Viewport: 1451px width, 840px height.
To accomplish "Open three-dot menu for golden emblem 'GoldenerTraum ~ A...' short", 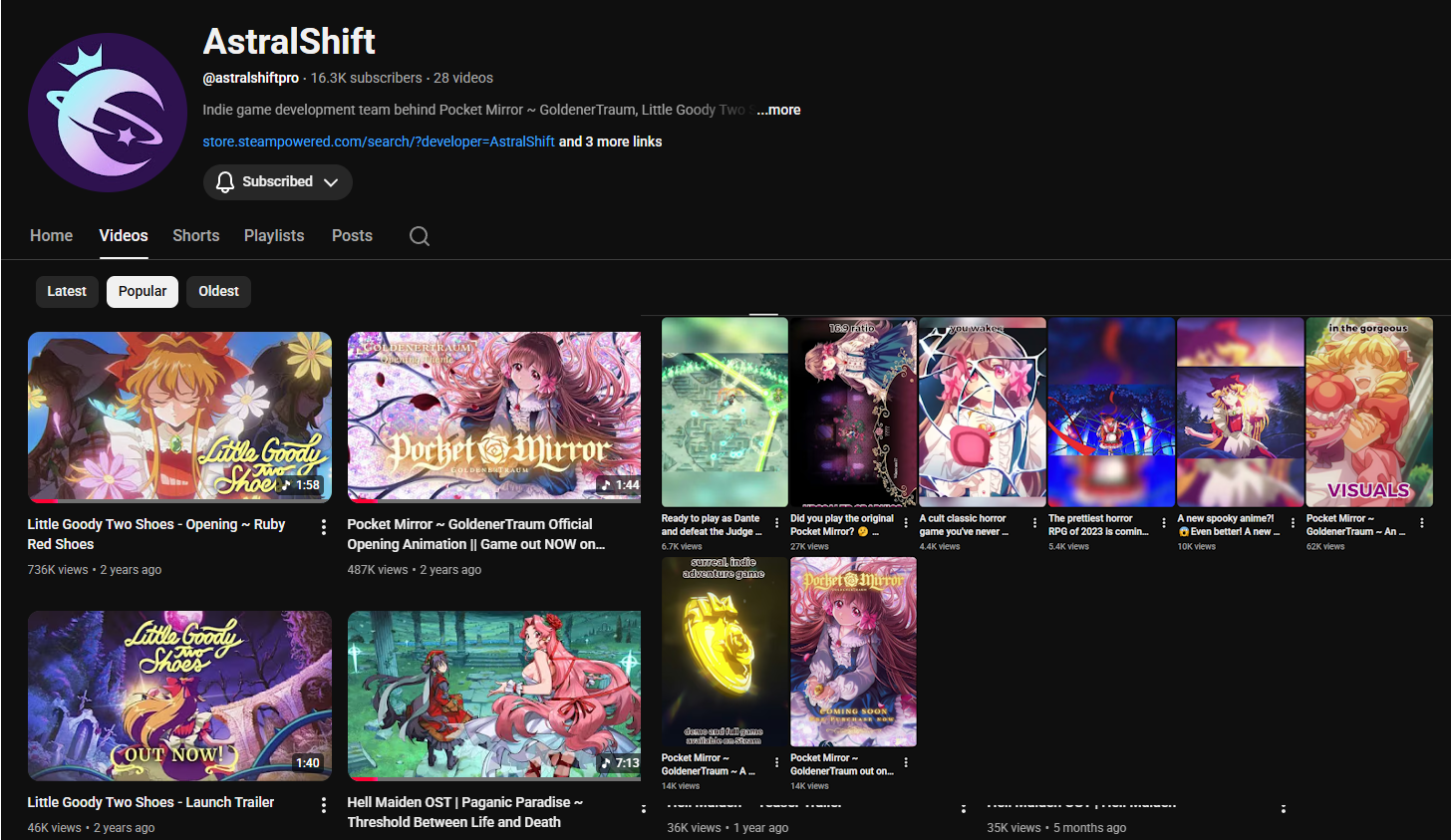I will click(x=776, y=762).
